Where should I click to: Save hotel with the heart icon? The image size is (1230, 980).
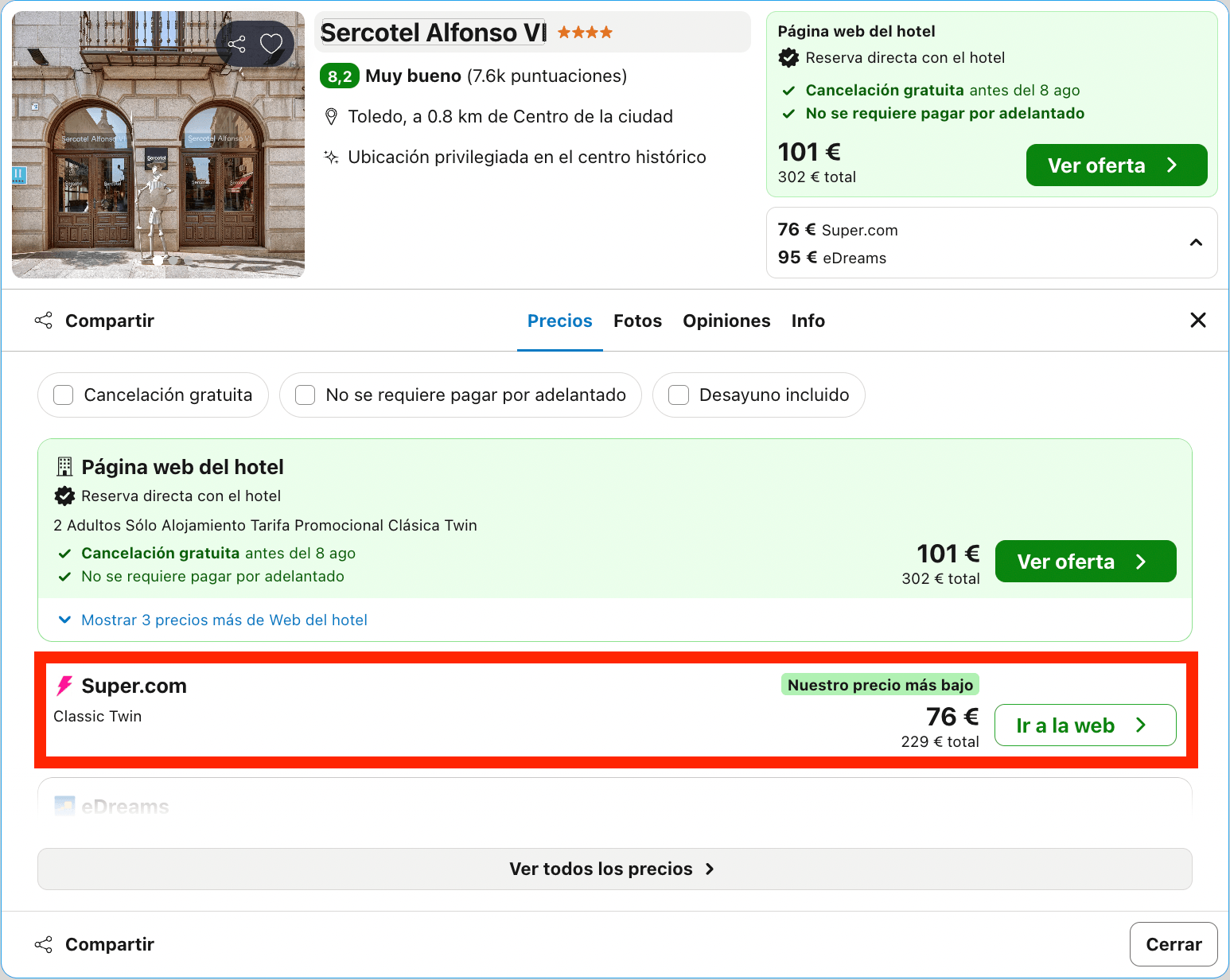[x=271, y=44]
